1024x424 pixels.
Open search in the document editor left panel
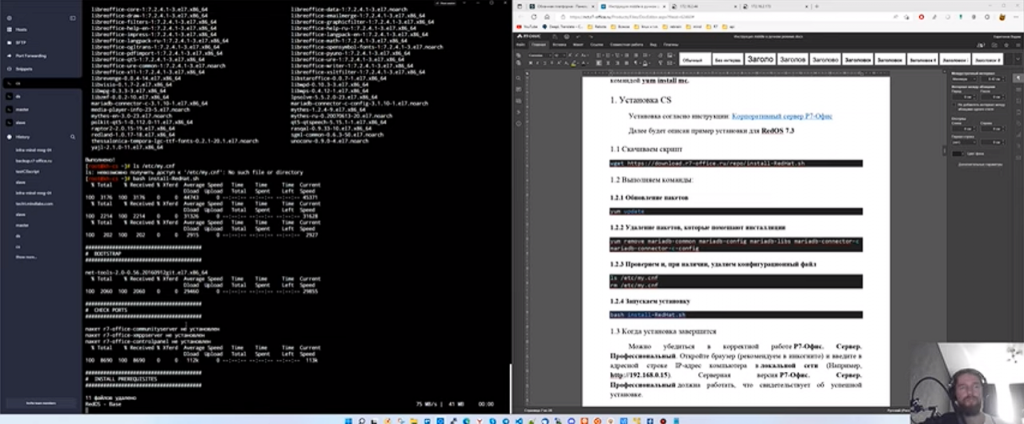pos(519,78)
